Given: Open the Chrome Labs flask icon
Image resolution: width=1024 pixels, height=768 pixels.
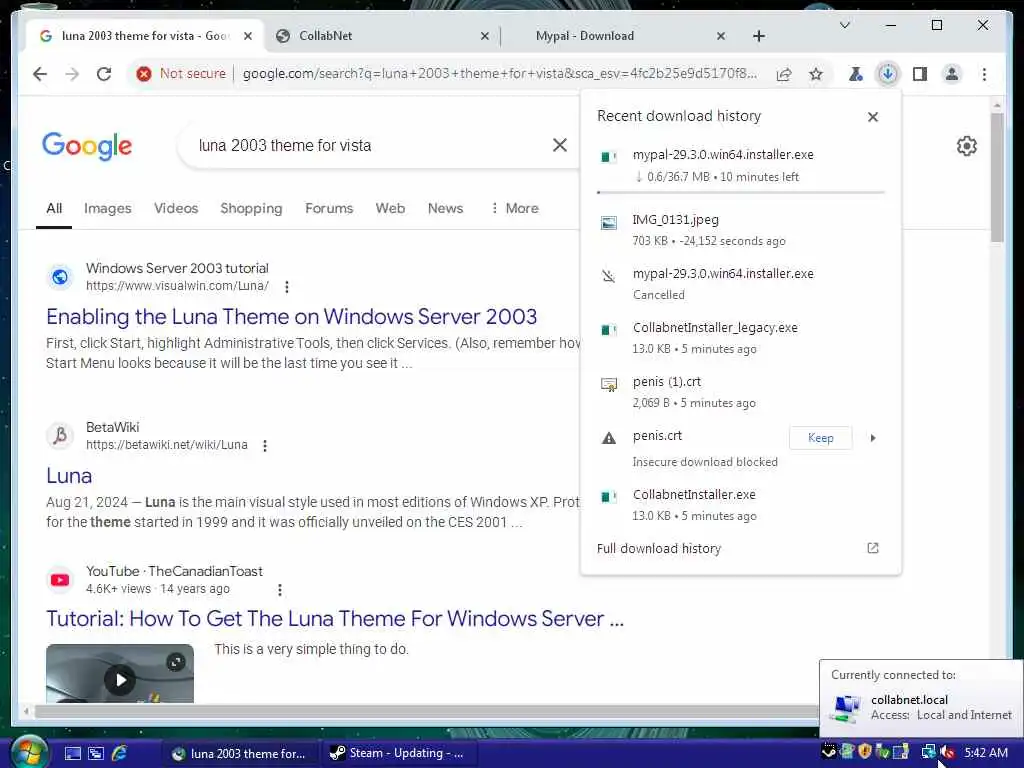Looking at the screenshot, I should 856,74.
